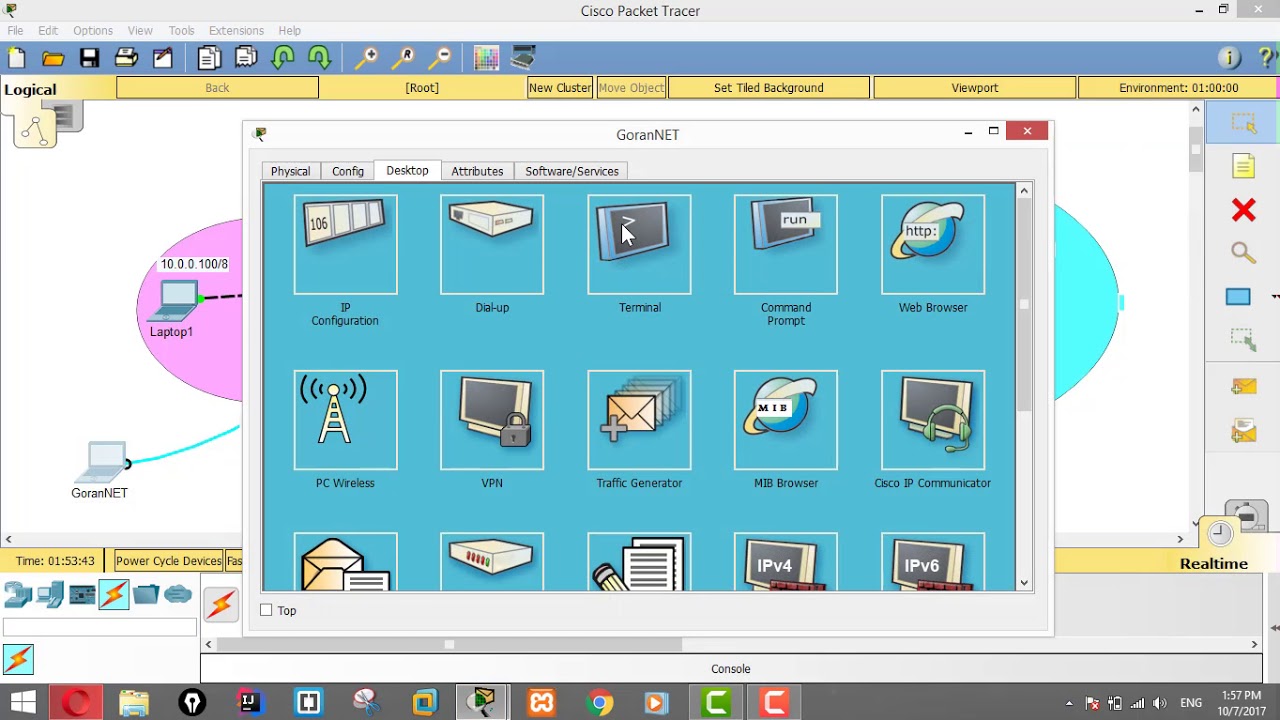Viewport: 1280px width, 720px height.
Task: Click the Viewport button
Action: [x=975, y=88]
